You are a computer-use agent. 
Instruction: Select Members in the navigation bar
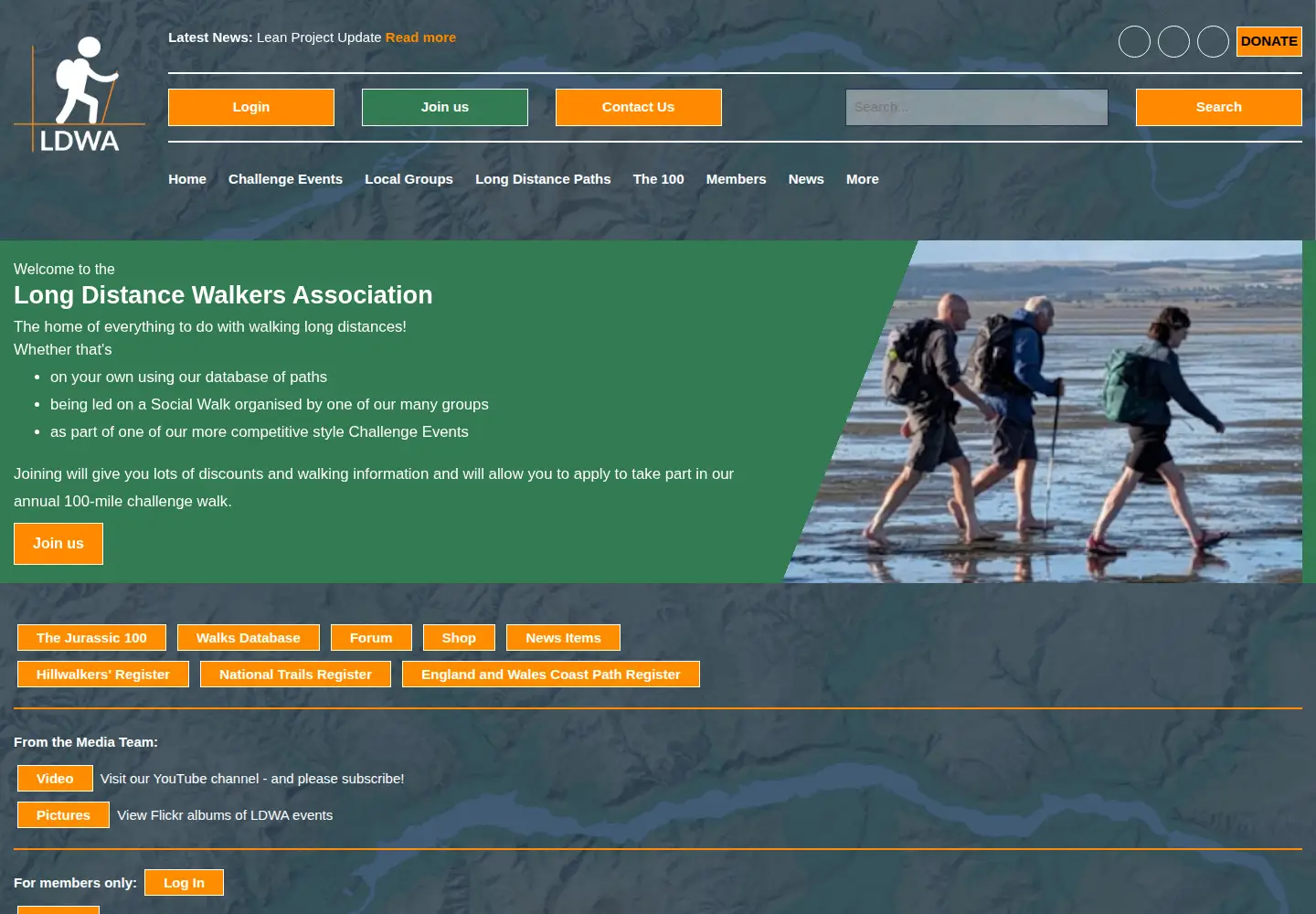736,179
